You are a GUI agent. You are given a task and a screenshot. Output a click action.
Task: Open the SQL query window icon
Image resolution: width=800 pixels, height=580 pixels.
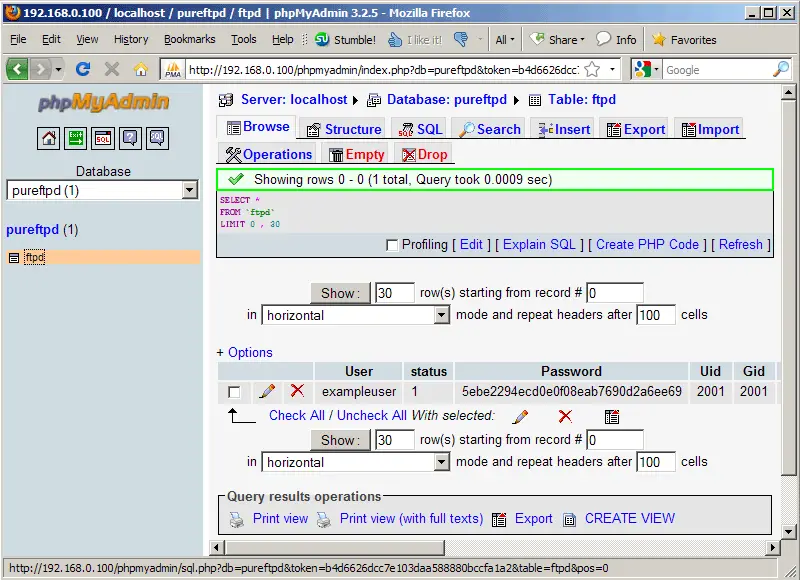tap(103, 138)
